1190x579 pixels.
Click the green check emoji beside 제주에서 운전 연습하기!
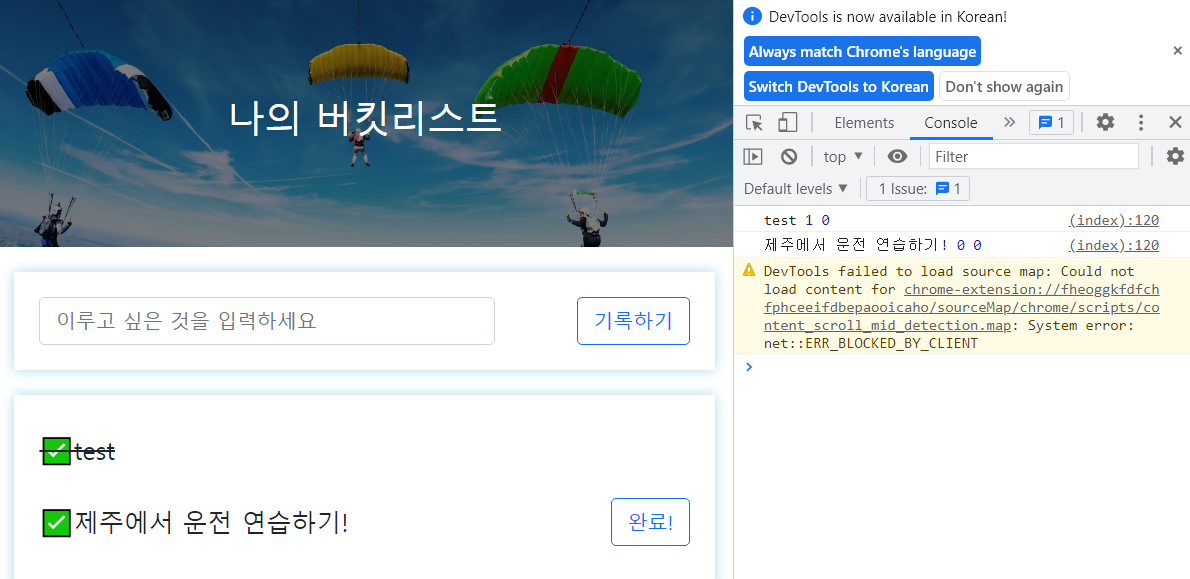[x=56, y=522]
